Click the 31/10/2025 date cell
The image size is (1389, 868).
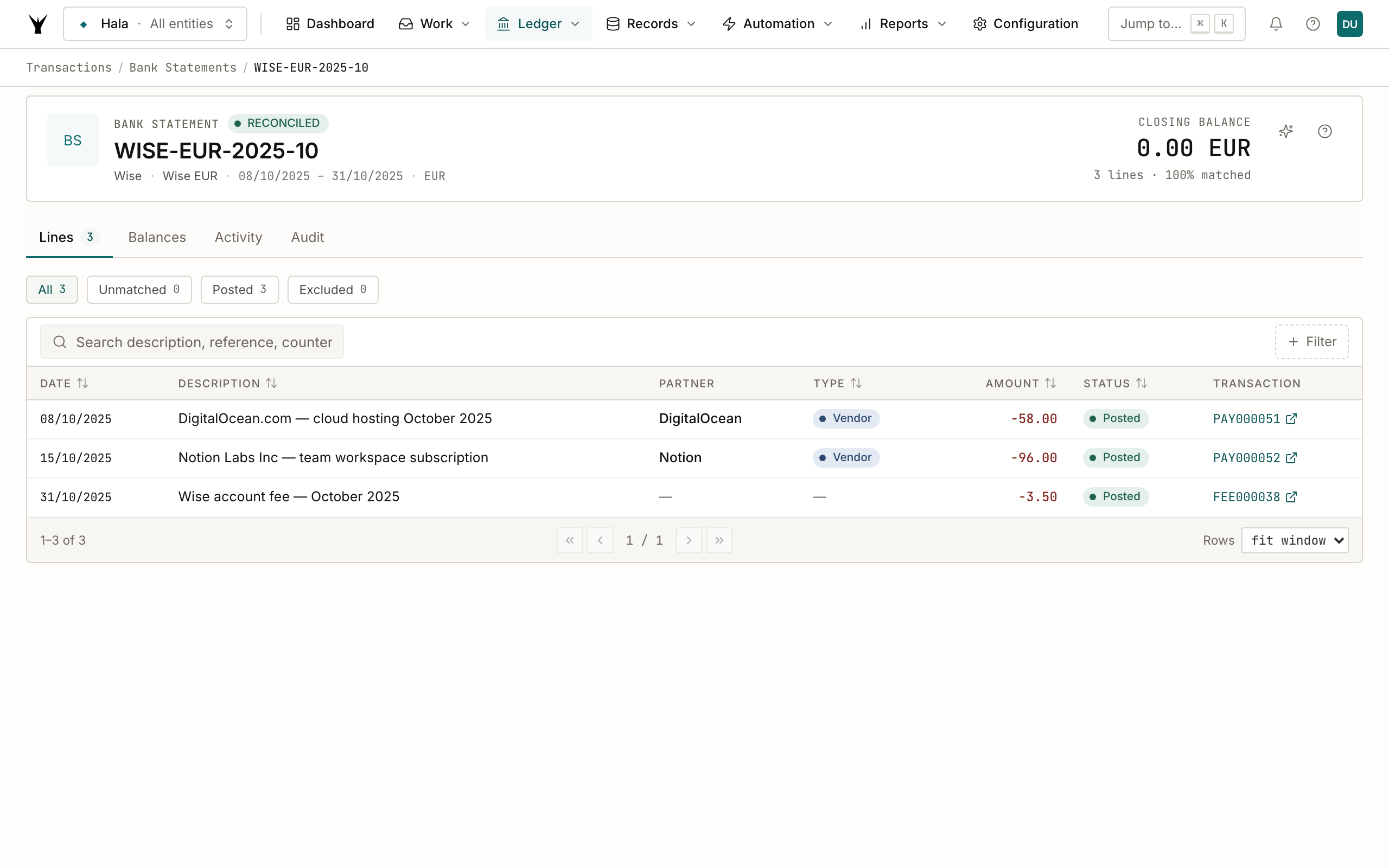(76, 497)
